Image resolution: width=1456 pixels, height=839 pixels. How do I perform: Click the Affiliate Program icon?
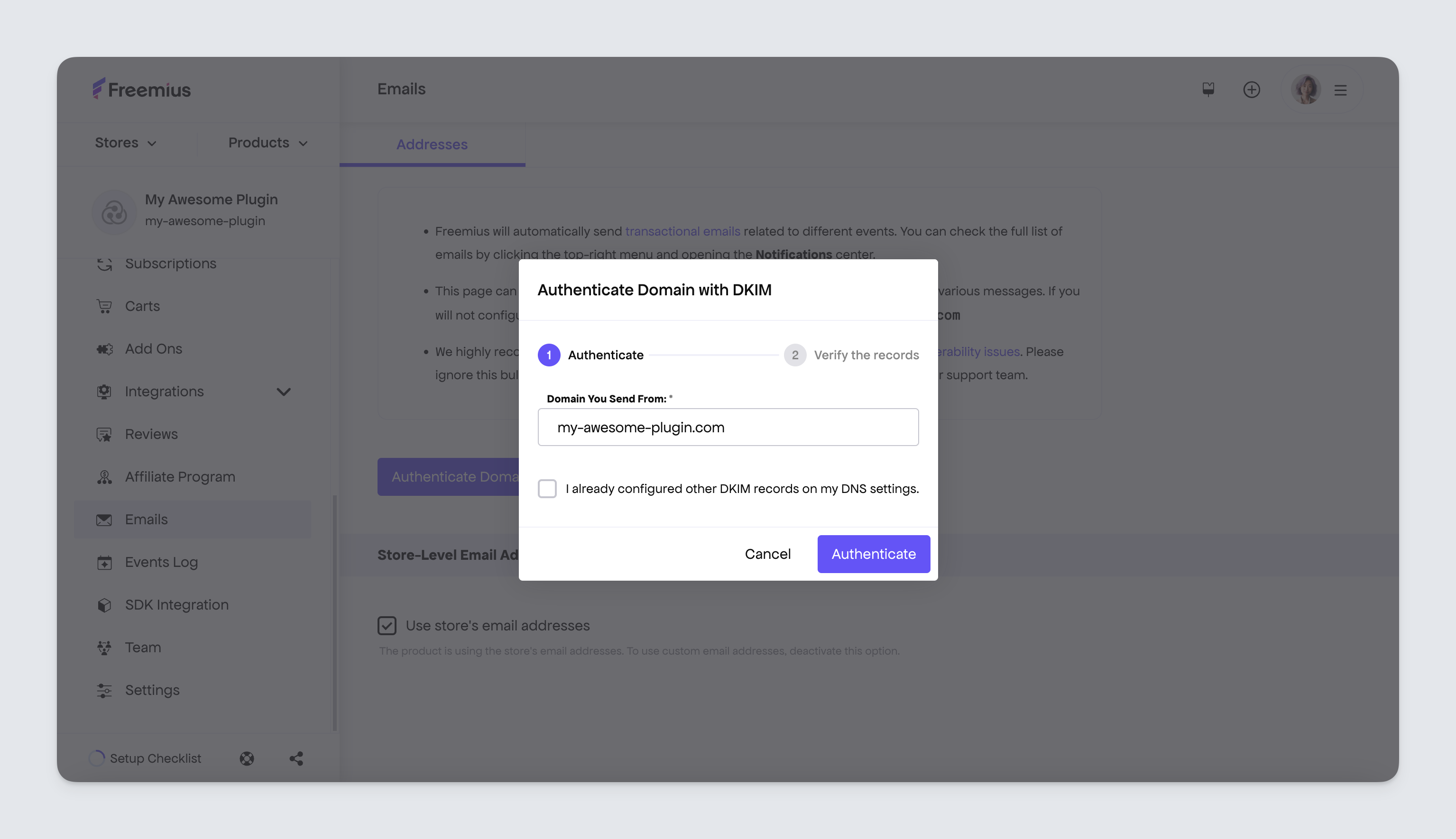click(x=104, y=477)
